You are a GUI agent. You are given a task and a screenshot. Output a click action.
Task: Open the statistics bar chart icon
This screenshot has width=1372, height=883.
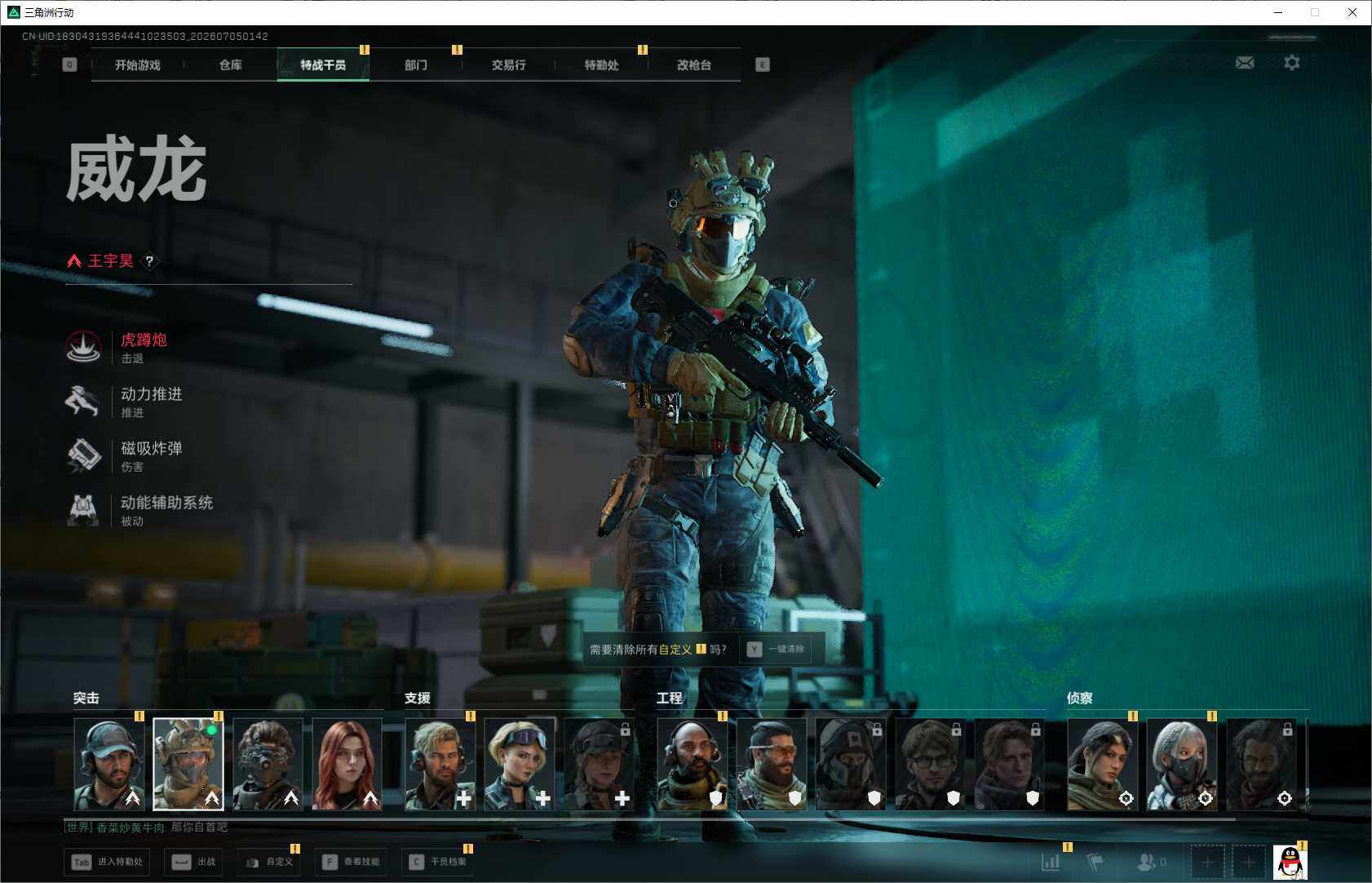tap(1051, 861)
